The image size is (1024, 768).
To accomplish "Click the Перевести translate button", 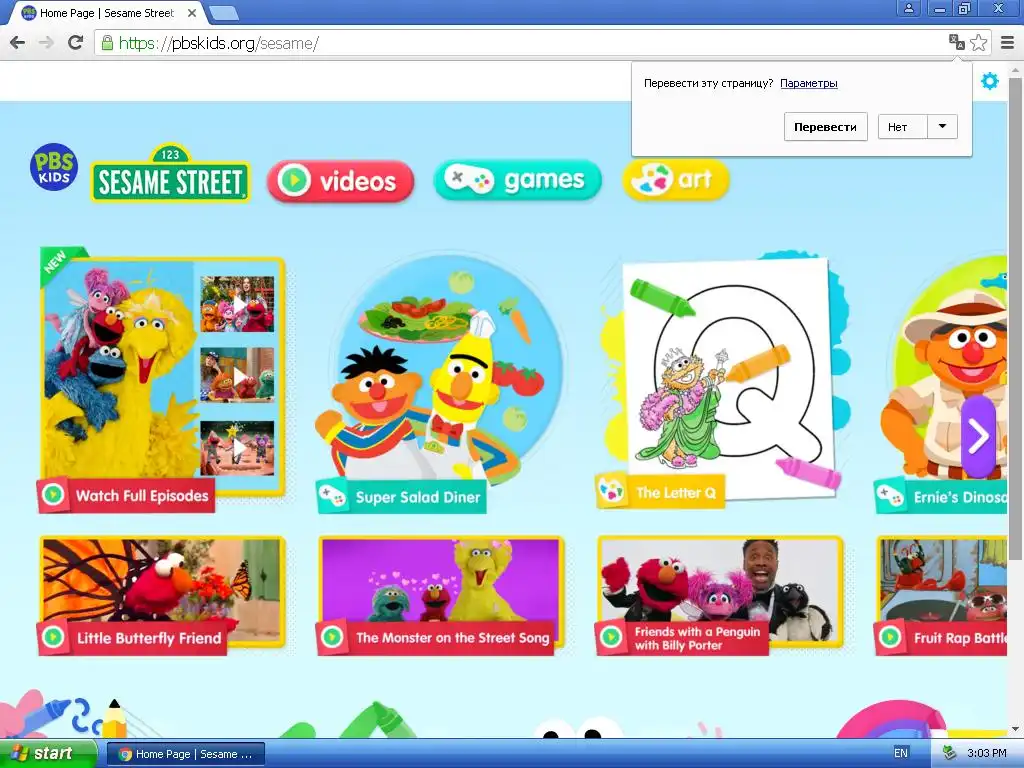I will coord(825,127).
